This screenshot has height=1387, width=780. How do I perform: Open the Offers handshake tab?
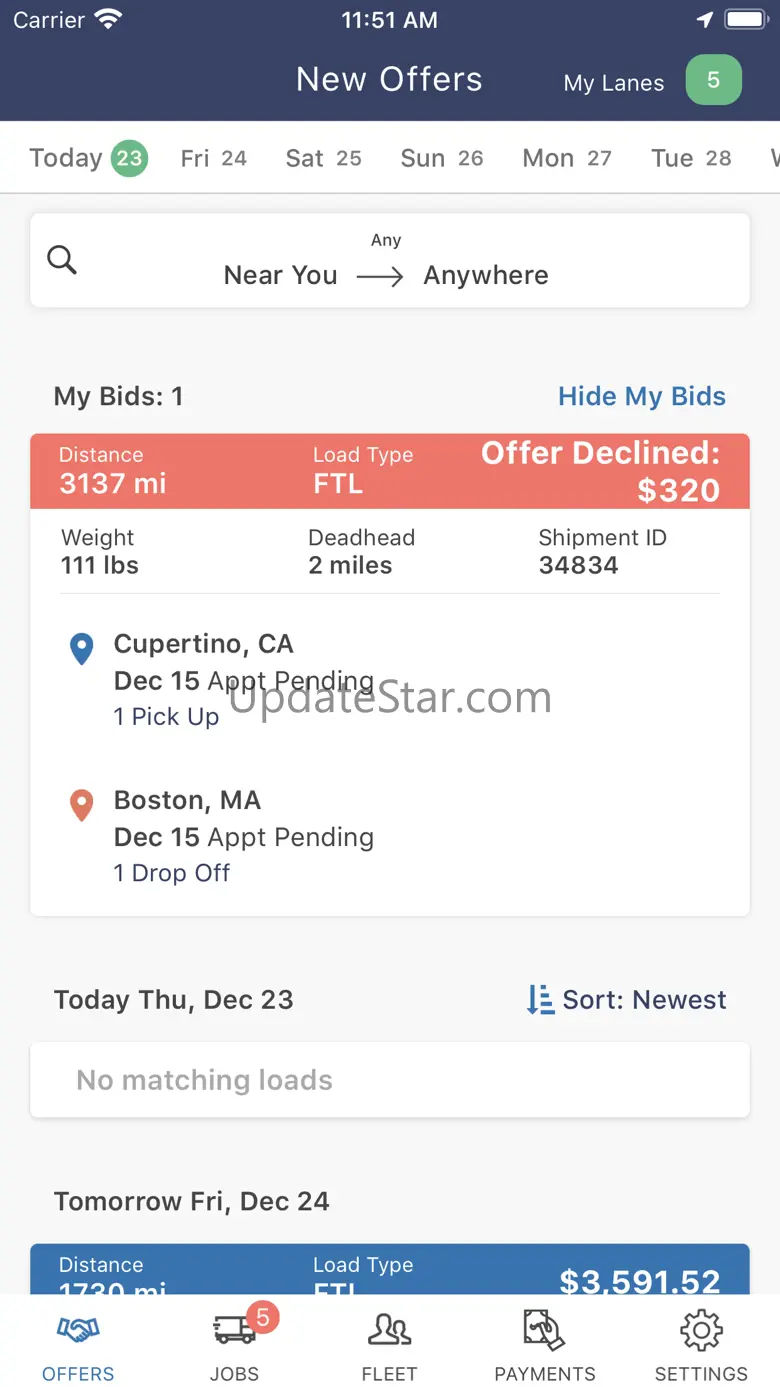(x=78, y=1331)
